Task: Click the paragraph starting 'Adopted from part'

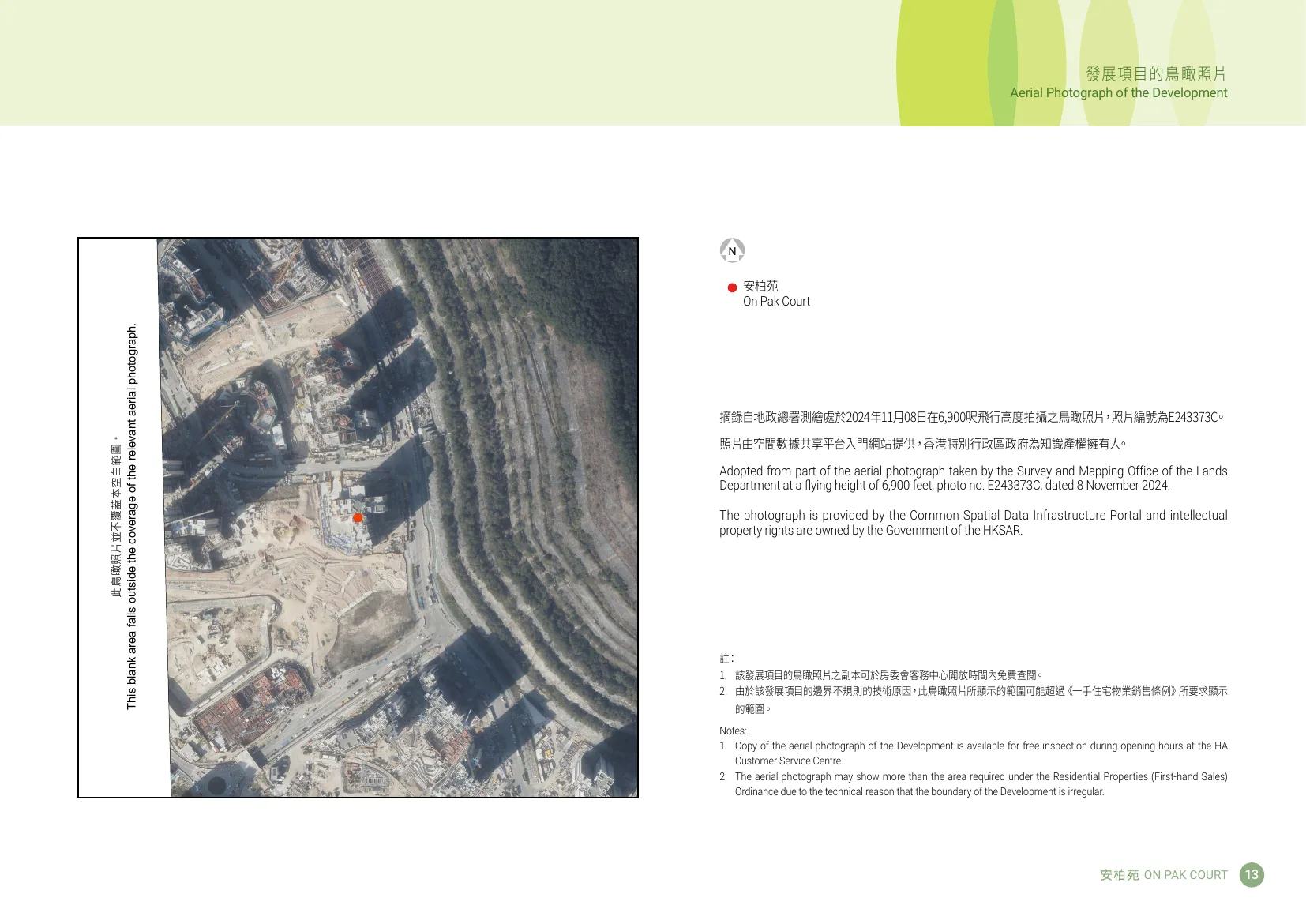Action: pyautogui.click(x=973, y=478)
